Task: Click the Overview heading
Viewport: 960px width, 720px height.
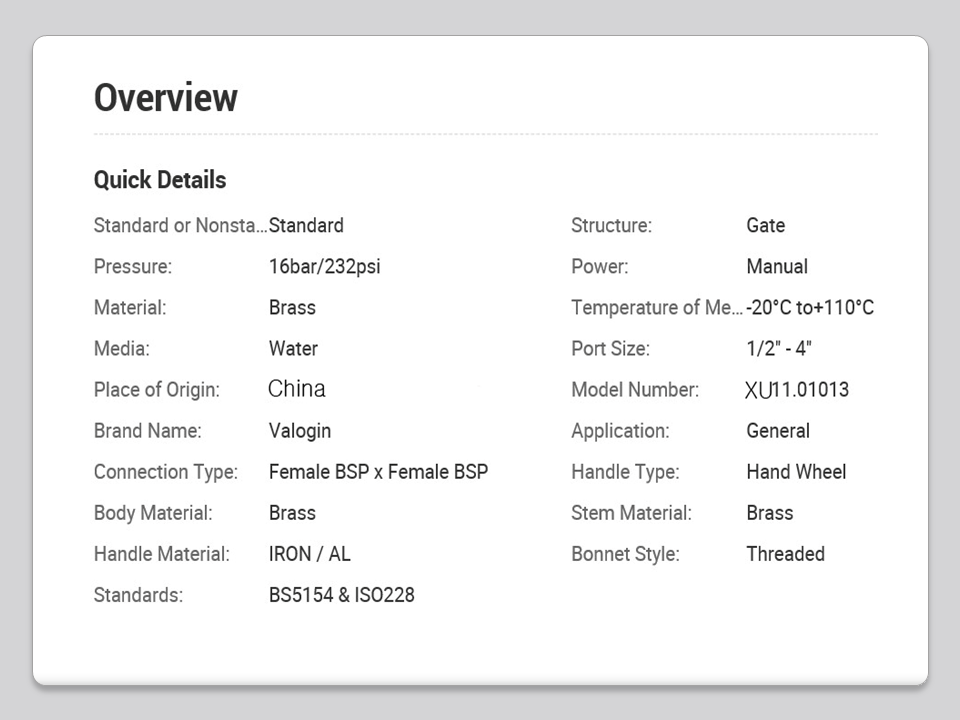Action: point(166,98)
